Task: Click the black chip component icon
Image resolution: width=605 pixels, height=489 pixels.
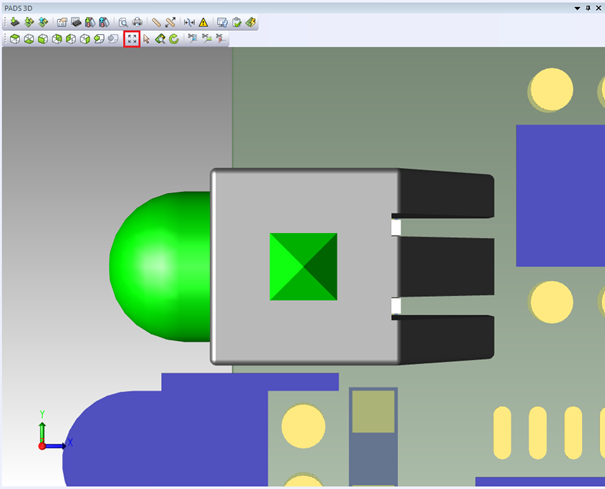Action: tap(76, 22)
